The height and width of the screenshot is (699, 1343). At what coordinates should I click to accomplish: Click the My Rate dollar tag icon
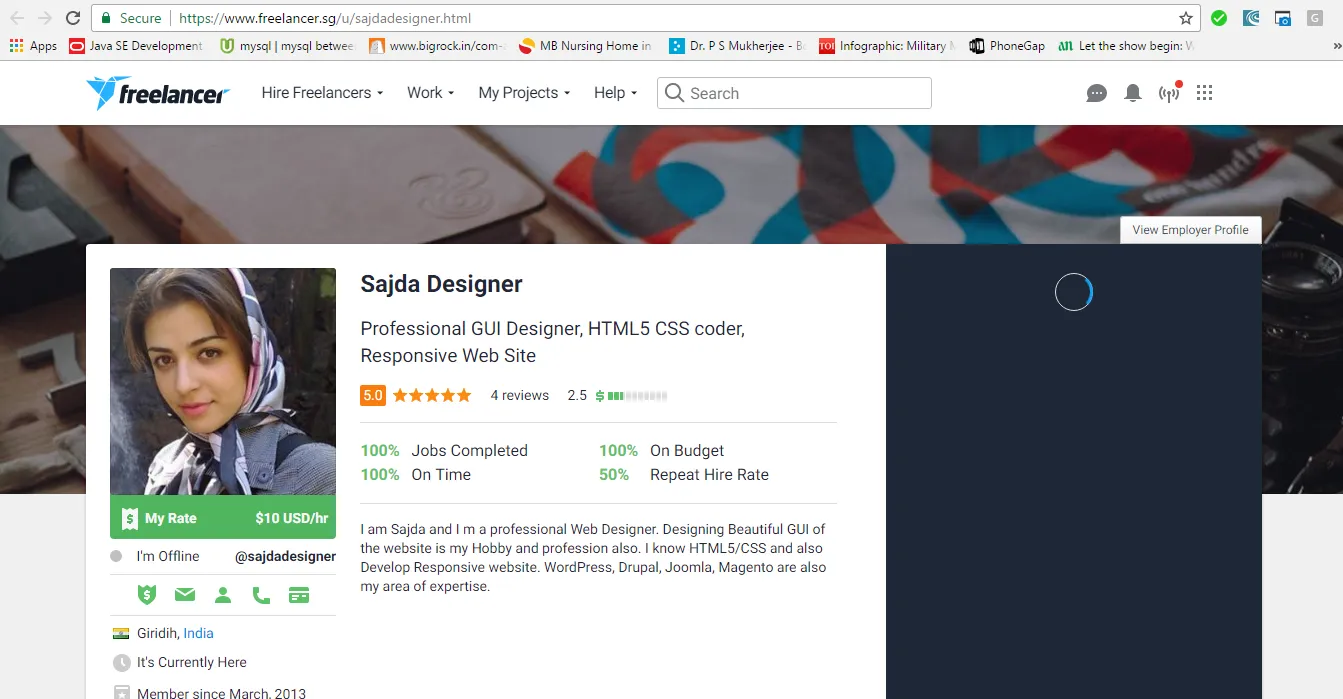(130, 518)
